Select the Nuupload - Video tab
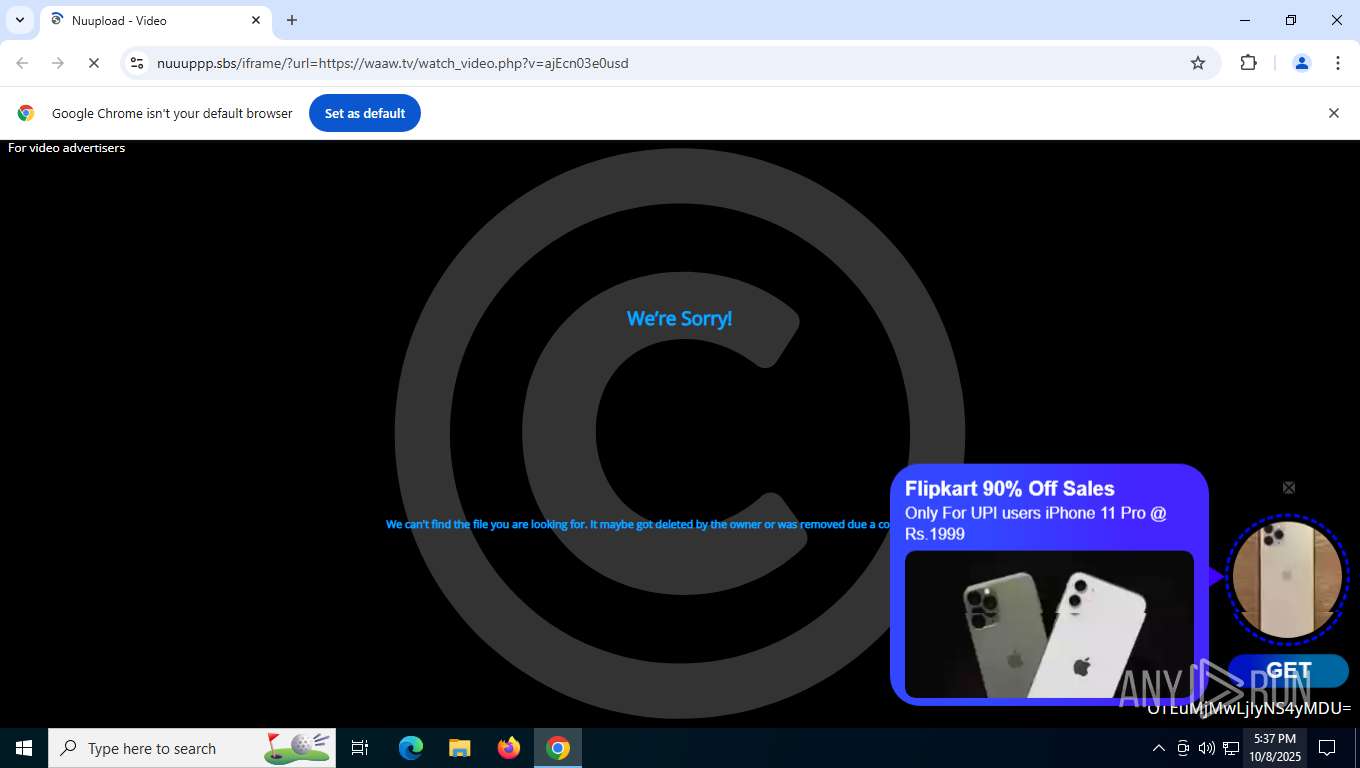 155,20
